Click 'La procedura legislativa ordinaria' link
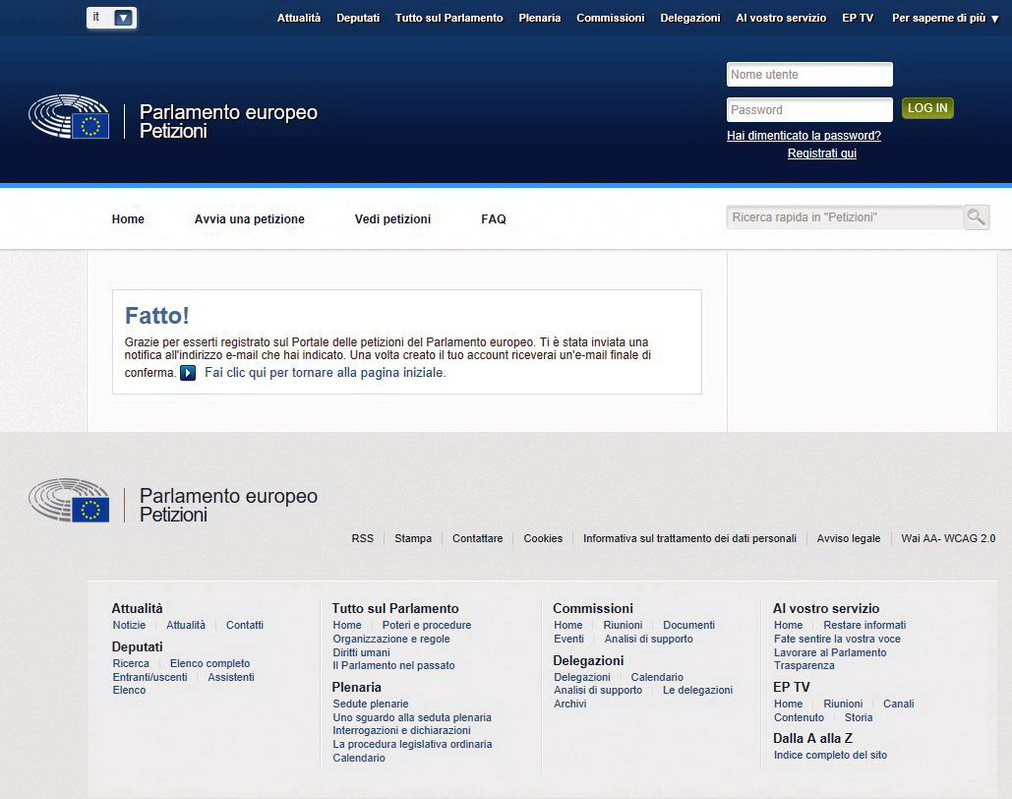Viewport: 1012px width, 799px height. point(412,744)
